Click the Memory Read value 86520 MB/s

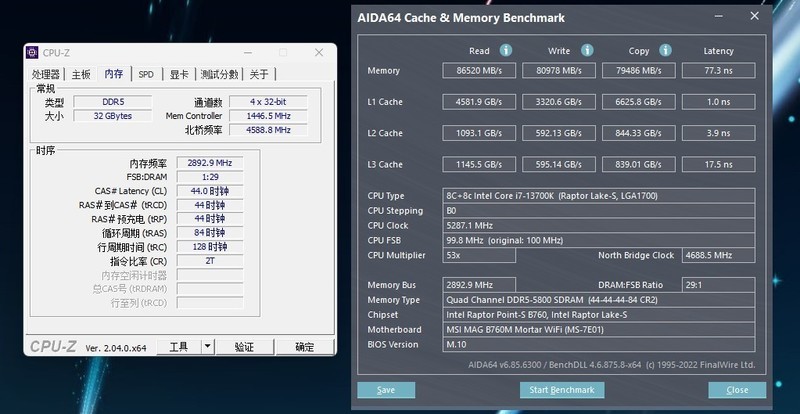(x=479, y=70)
